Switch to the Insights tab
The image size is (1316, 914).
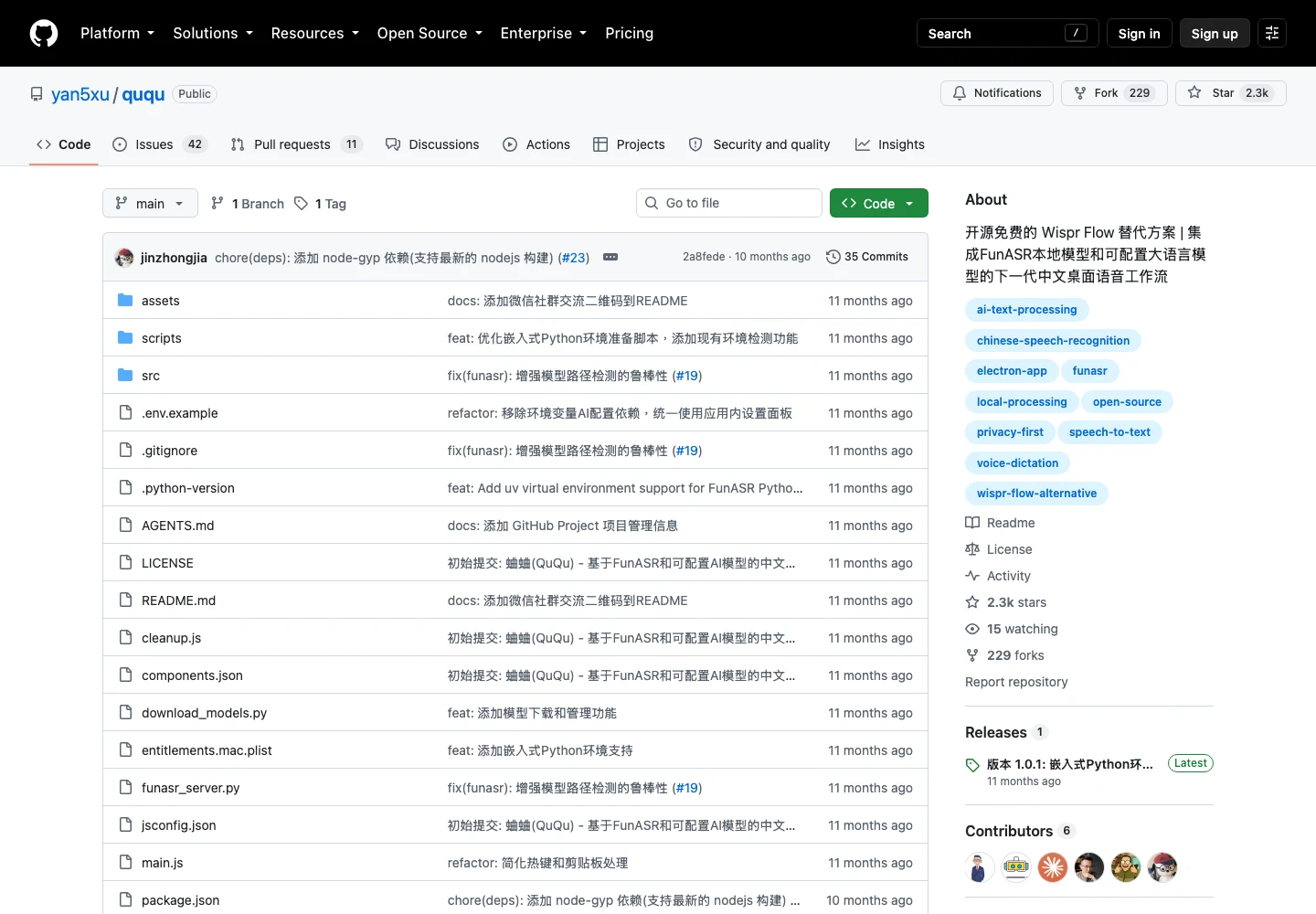pos(890,144)
